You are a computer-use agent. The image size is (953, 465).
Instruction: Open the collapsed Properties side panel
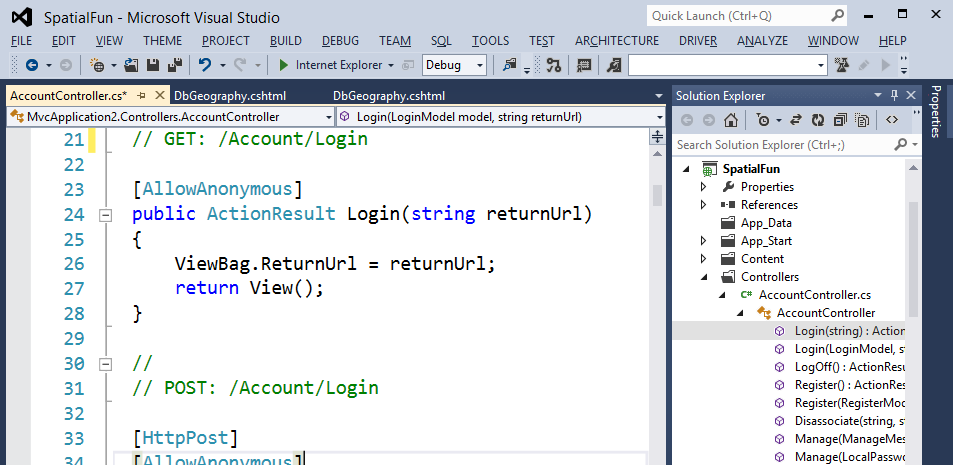937,112
